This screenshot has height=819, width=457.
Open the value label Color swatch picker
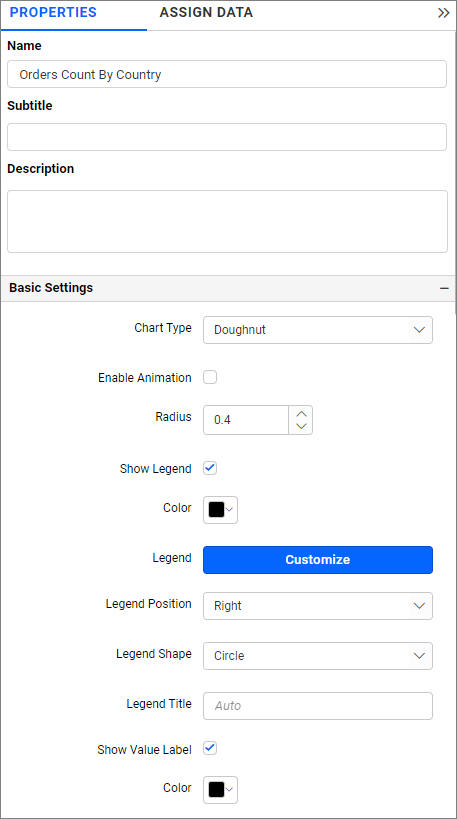220,790
